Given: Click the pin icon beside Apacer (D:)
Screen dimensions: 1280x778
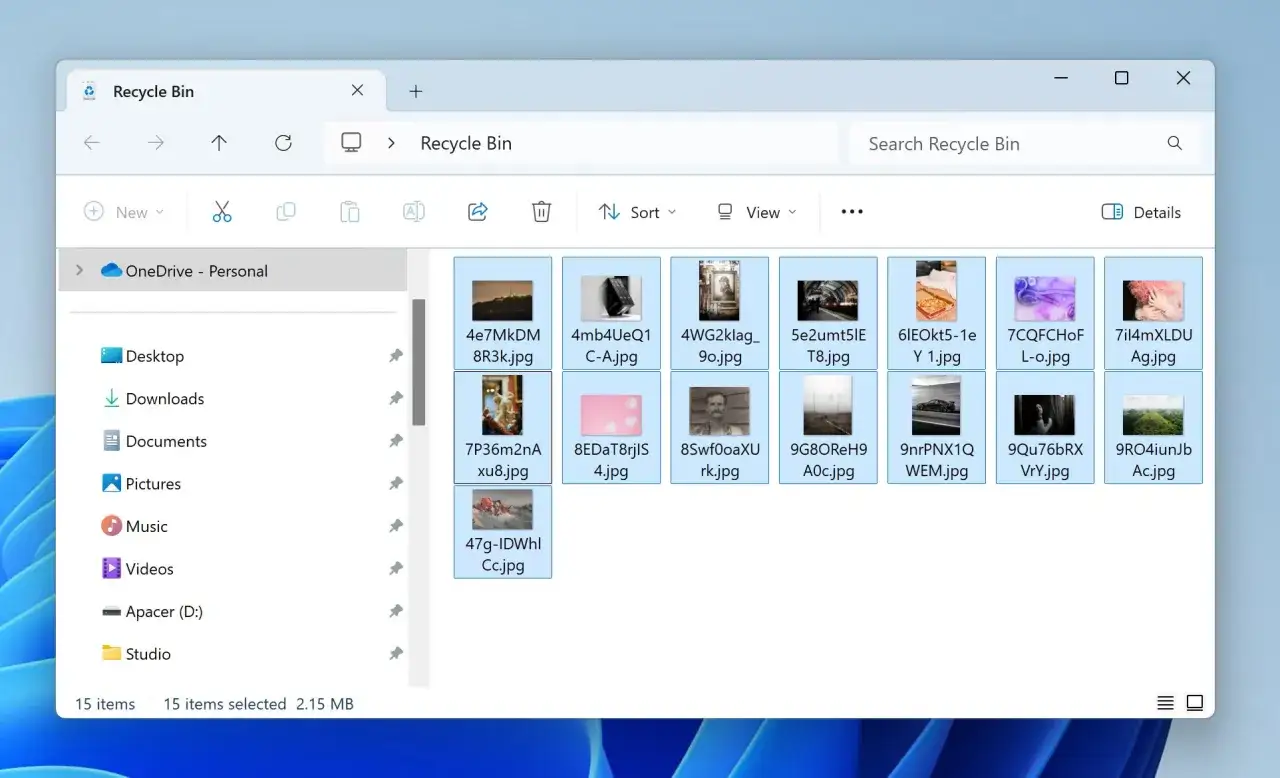Looking at the screenshot, I should click(x=396, y=611).
